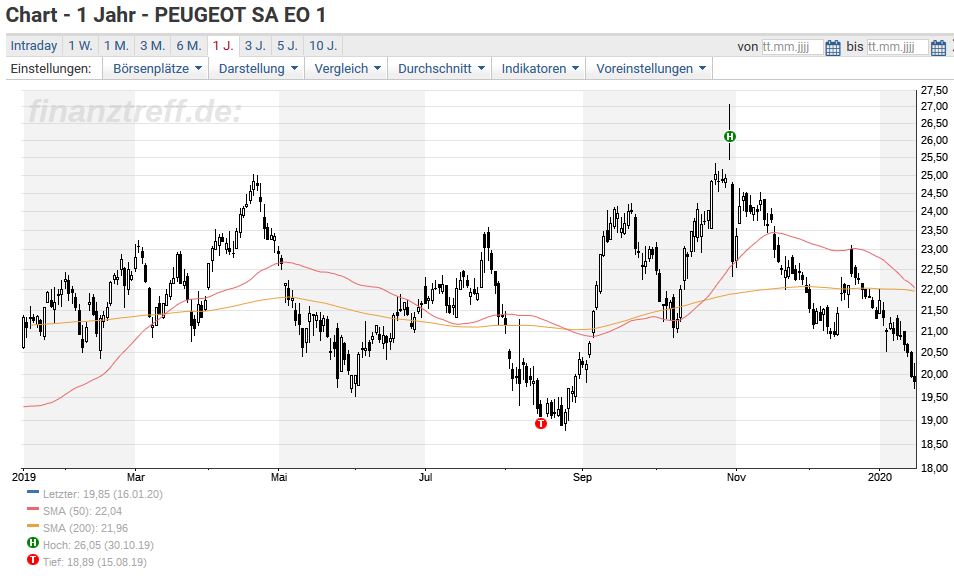The width and height of the screenshot is (954, 576).
Task: Click the 25,00 y-axis price label
Action: pos(934,176)
